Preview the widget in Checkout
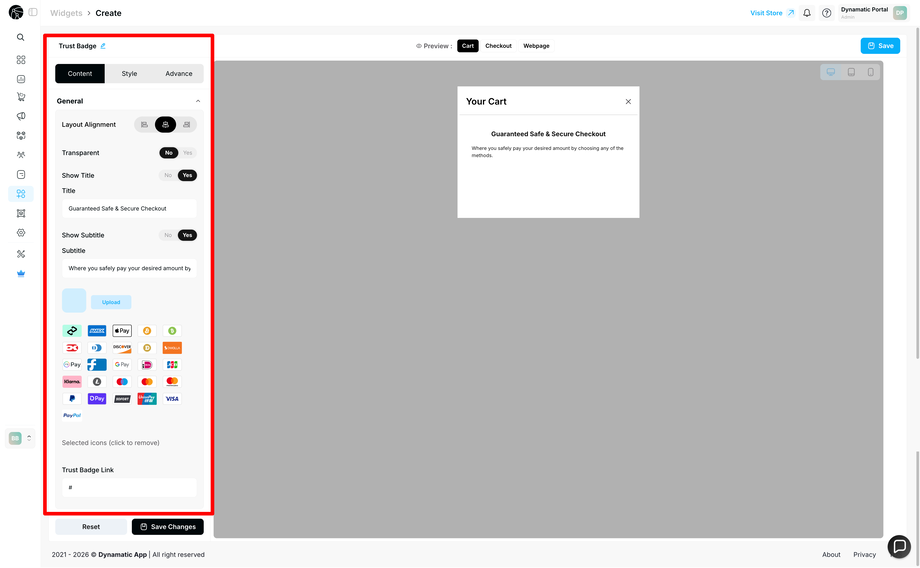 coord(498,46)
